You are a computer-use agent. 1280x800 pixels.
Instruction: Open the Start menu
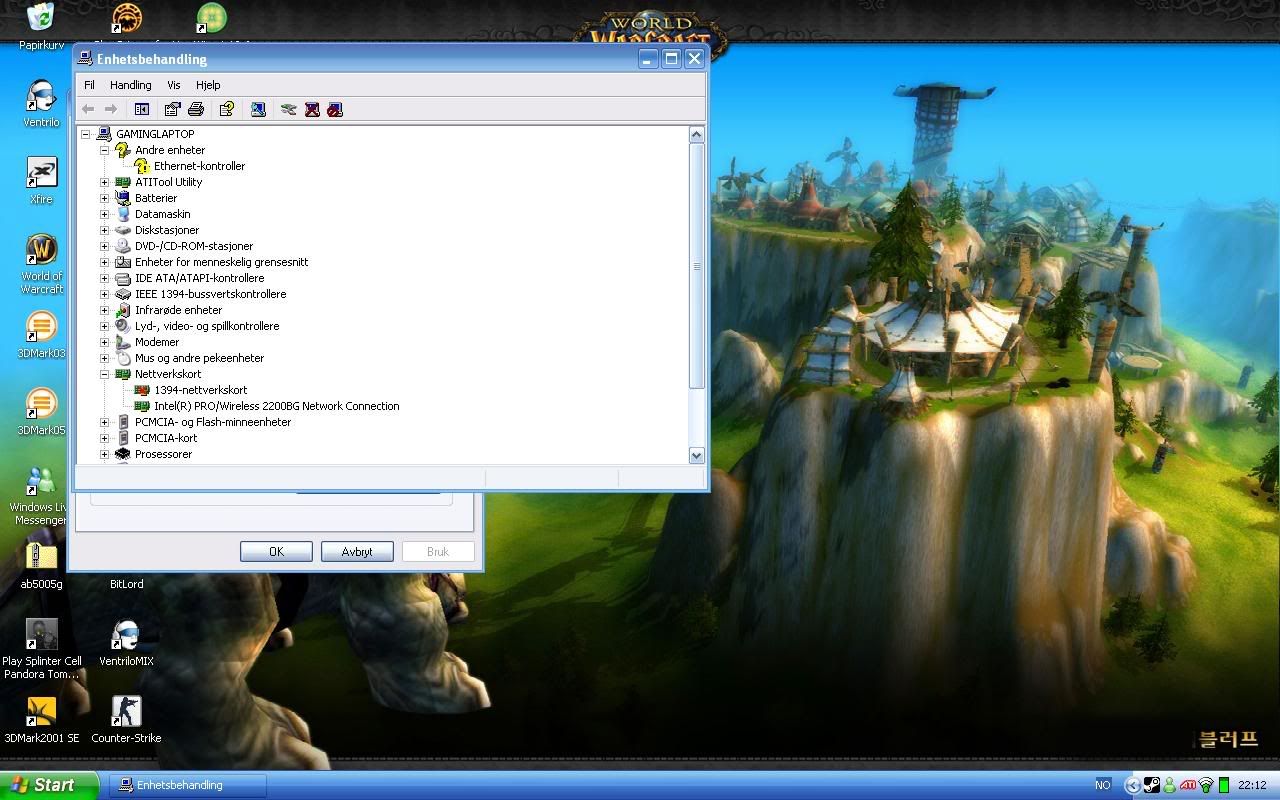click(x=49, y=785)
